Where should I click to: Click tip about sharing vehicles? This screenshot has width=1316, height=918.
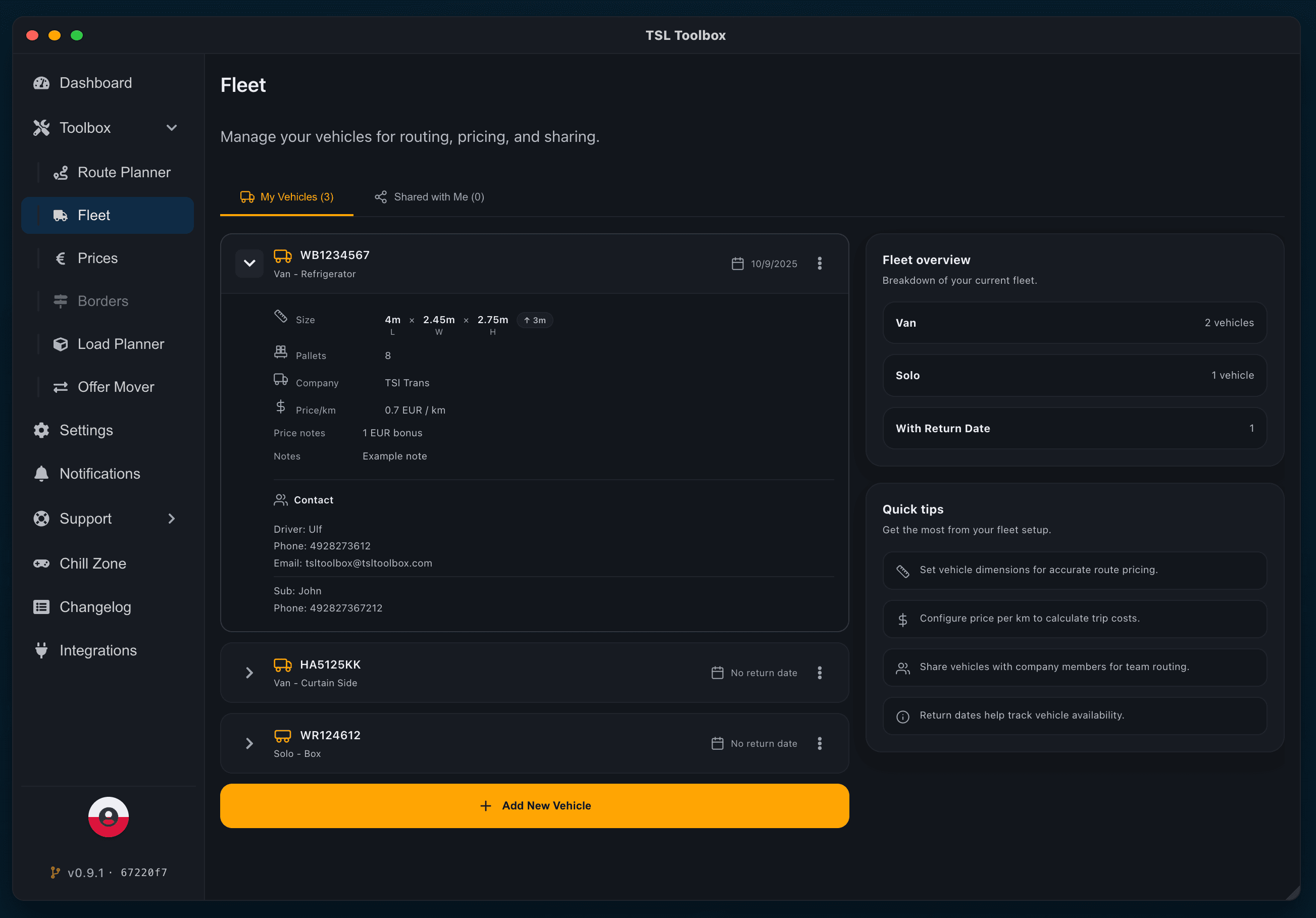(1074, 668)
